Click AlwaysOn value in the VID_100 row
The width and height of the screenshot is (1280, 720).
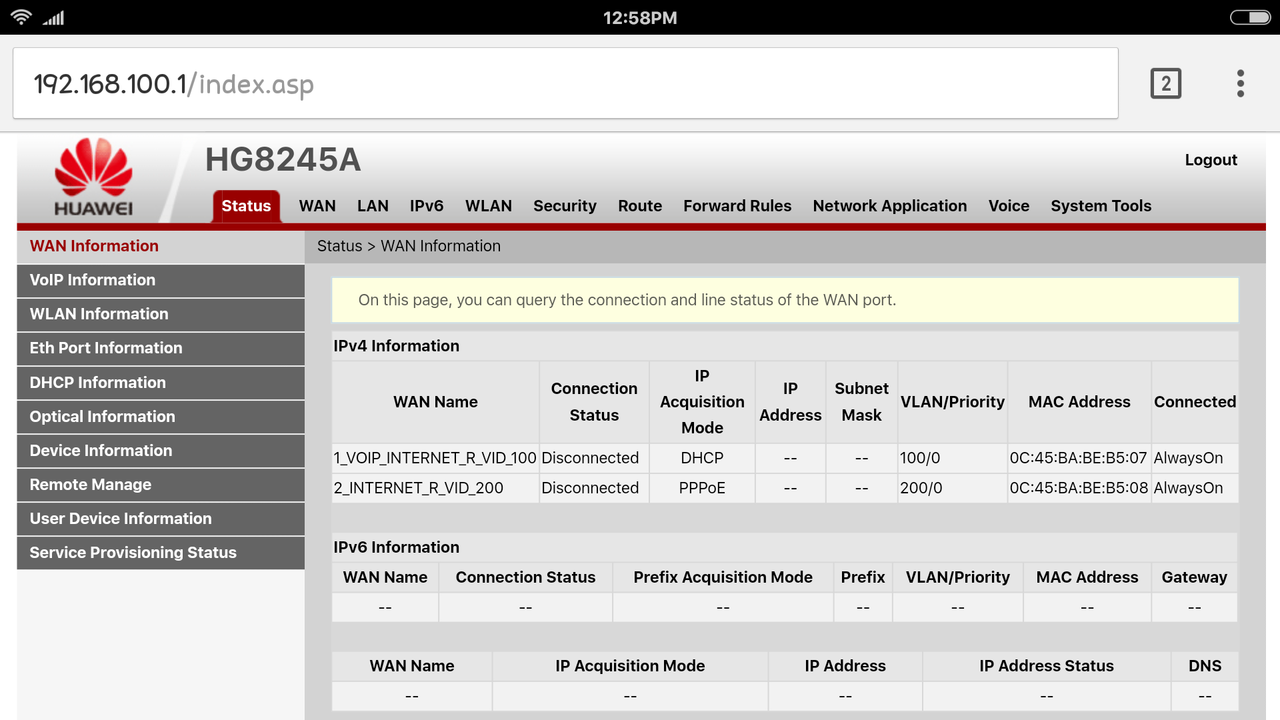[1188, 458]
